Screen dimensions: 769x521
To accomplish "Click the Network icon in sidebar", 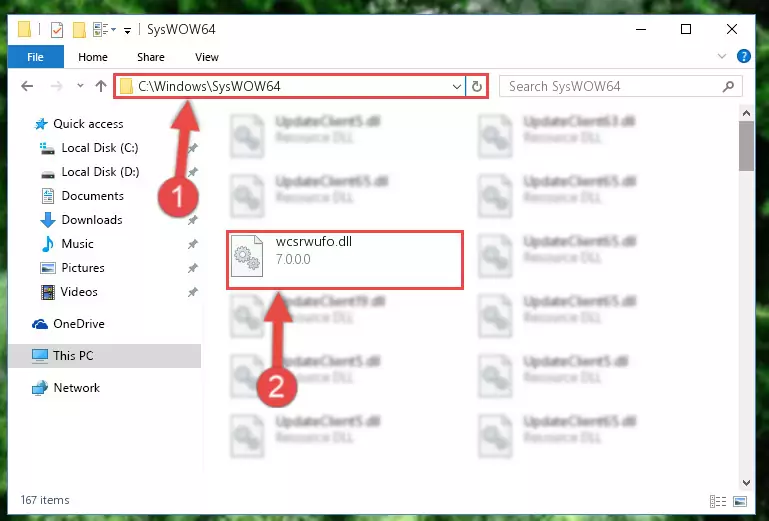I will coord(40,388).
